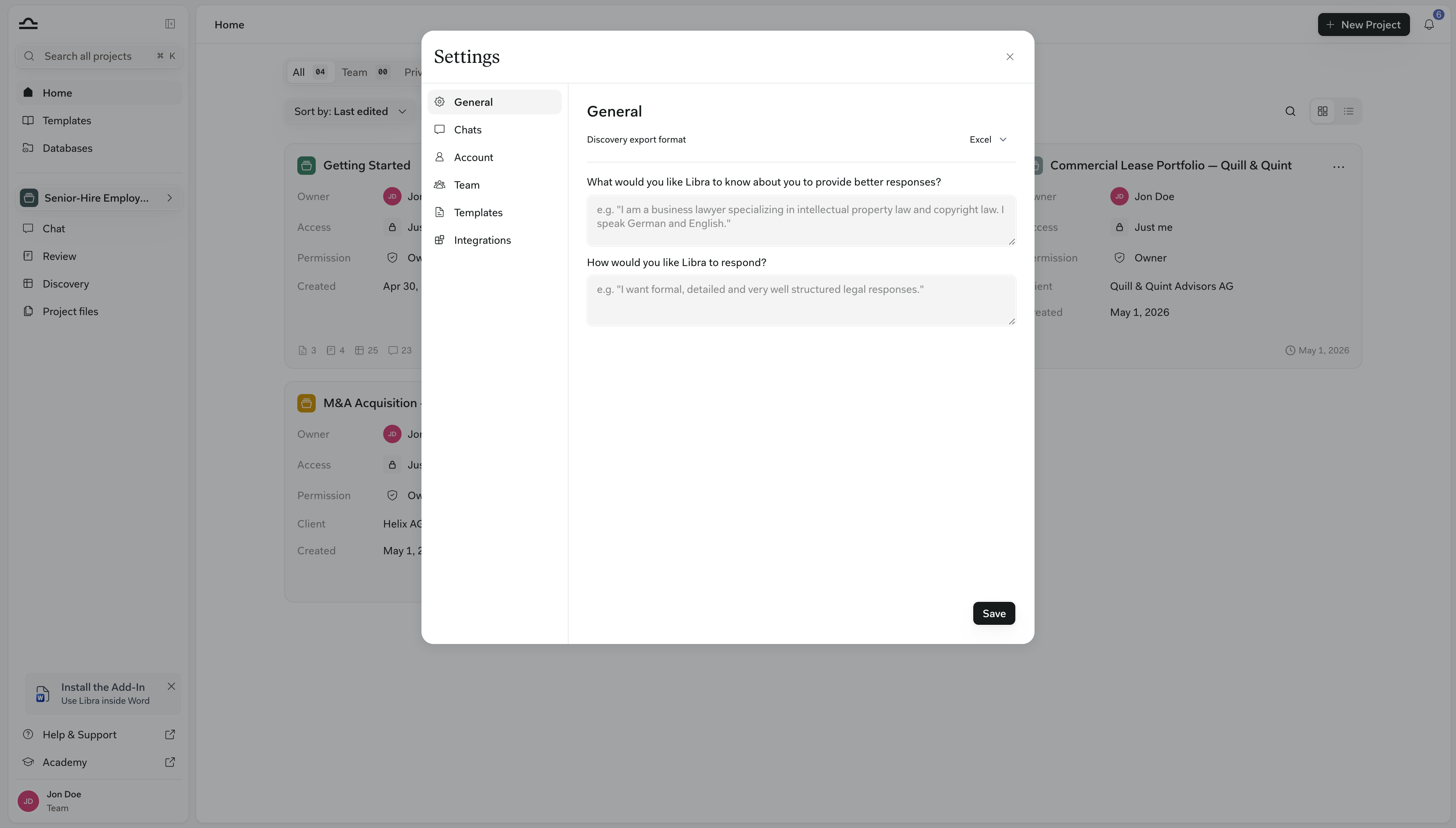This screenshot has width=1456, height=828.
Task: Focus the 'know about you' text area
Action: [x=801, y=220]
